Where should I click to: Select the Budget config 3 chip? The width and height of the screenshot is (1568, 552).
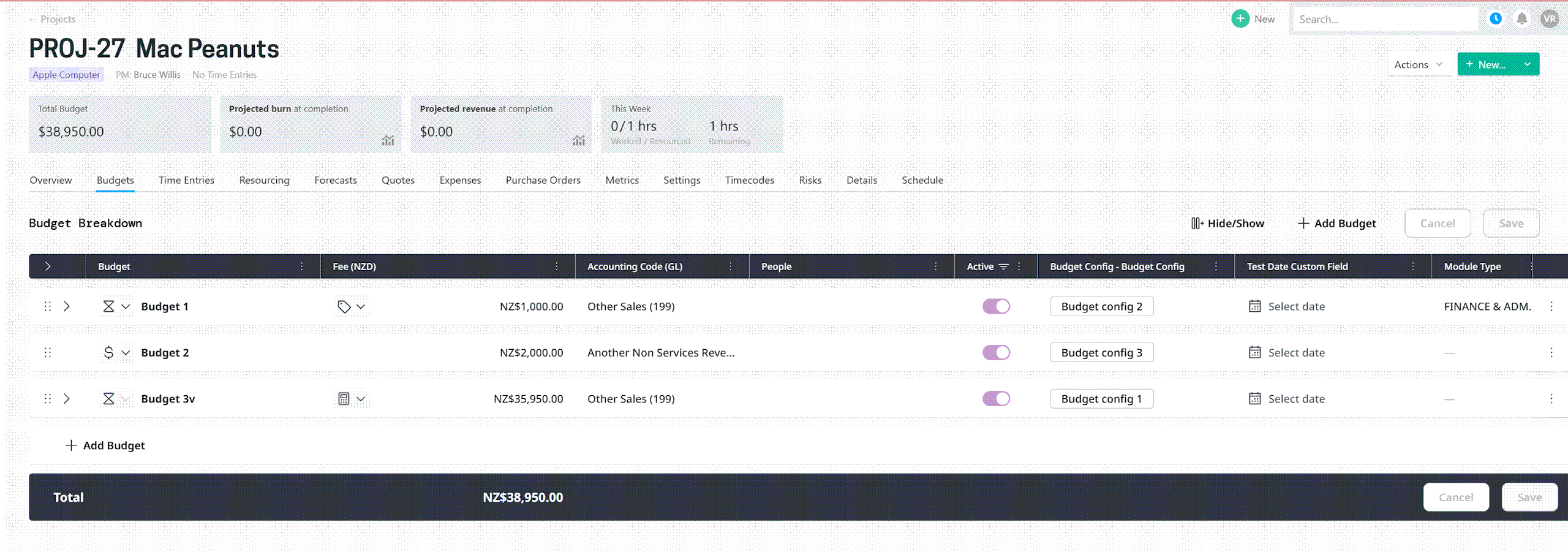coord(1101,353)
